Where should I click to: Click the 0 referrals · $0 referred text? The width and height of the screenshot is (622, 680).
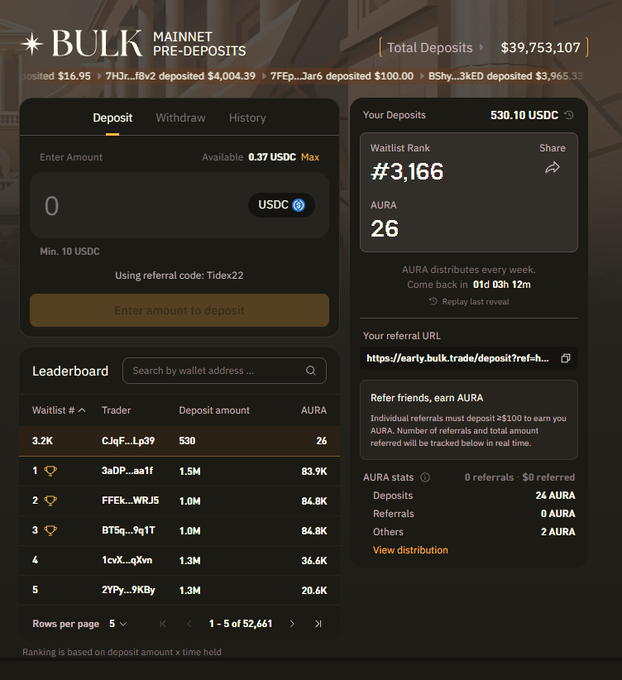click(520, 477)
